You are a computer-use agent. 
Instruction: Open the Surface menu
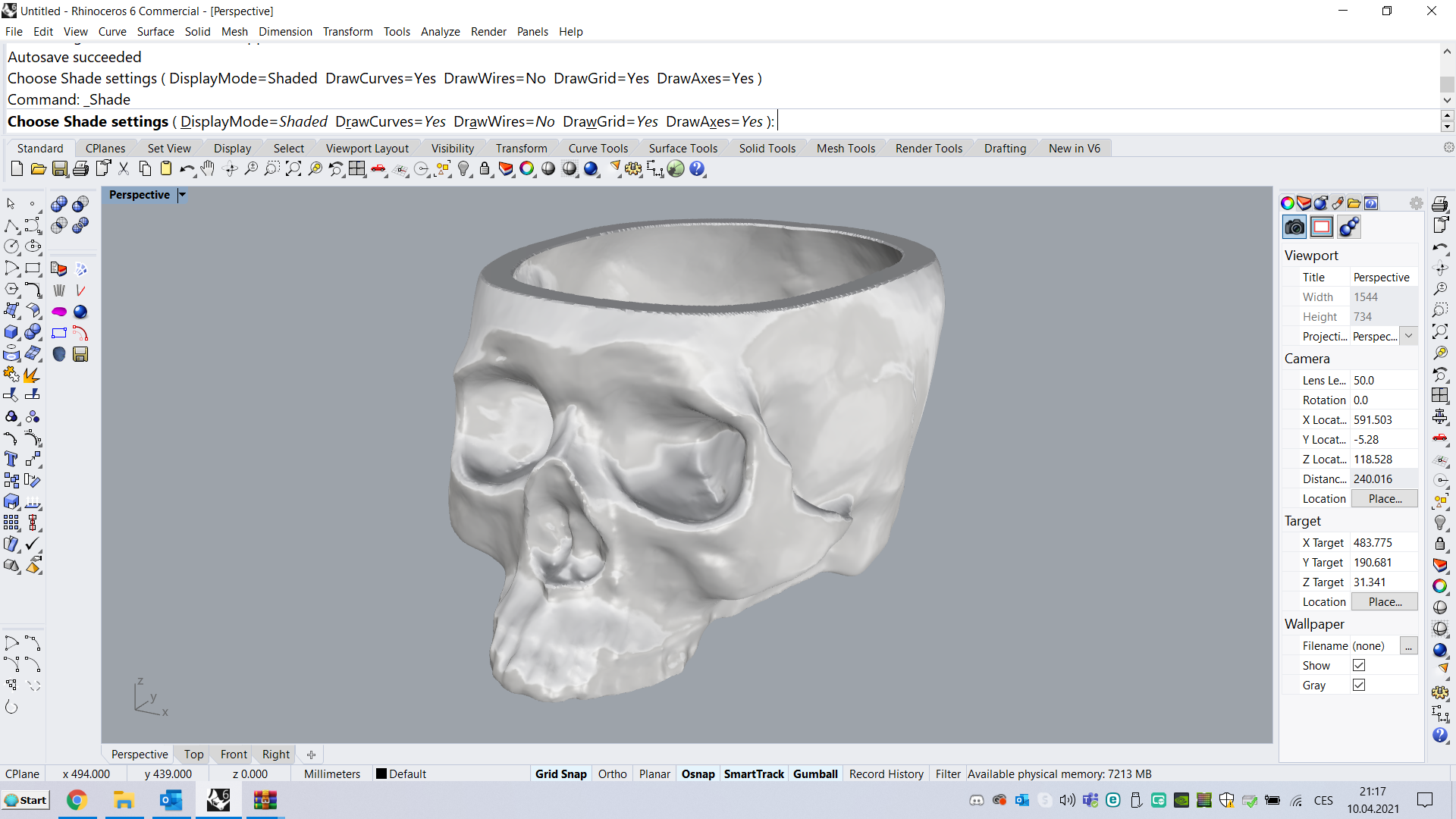tap(155, 31)
